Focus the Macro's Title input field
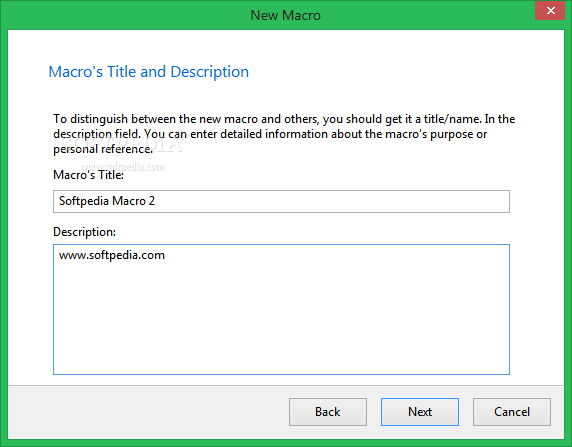 point(281,201)
